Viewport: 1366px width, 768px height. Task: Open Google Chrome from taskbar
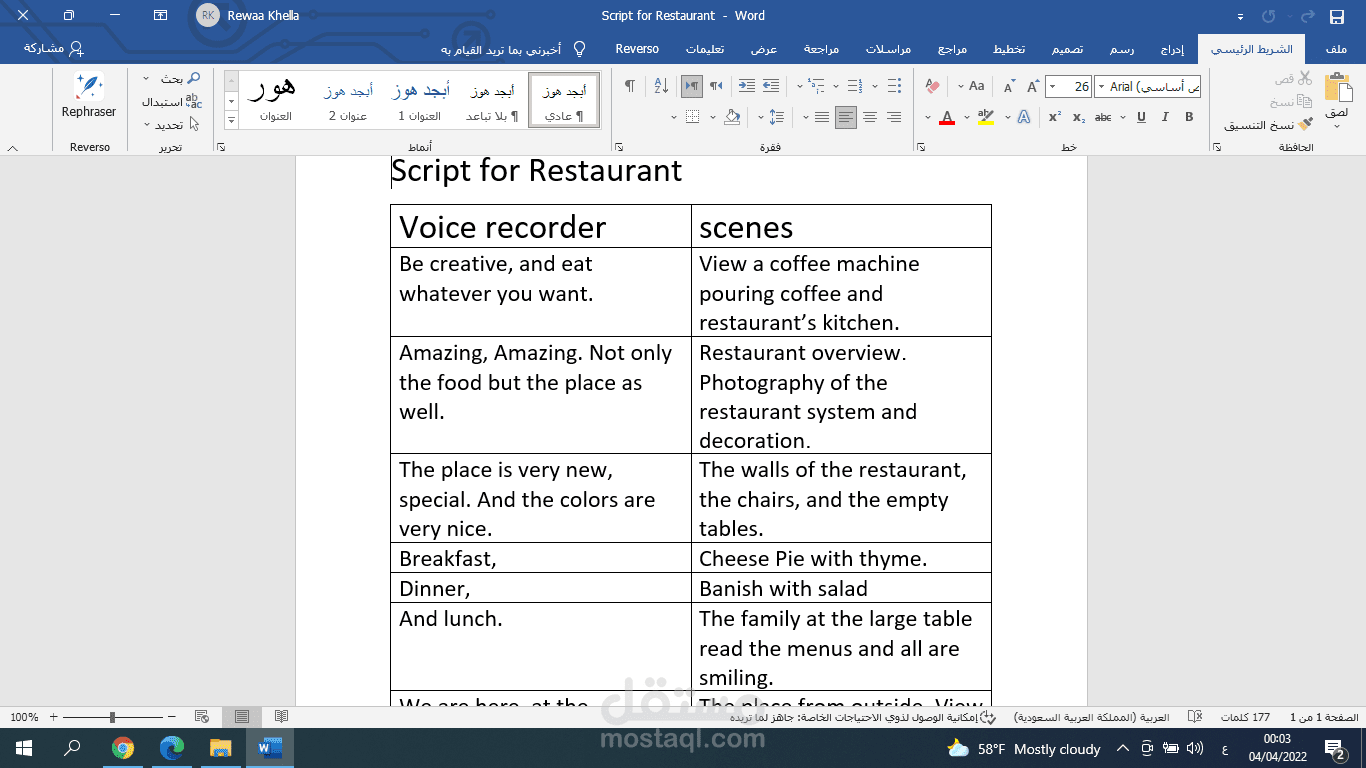click(123, 748)
